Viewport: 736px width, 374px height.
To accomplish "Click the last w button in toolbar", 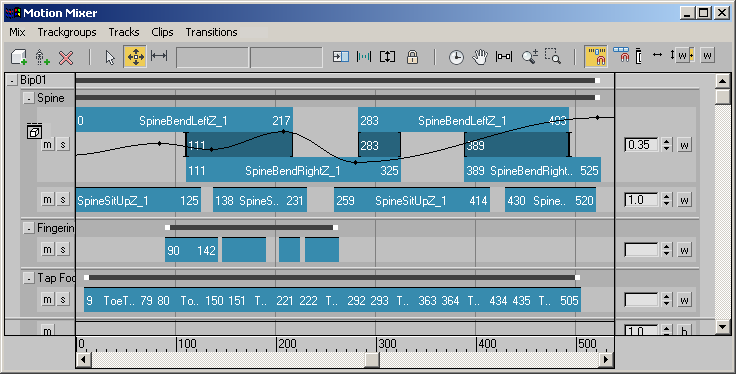I will [x=707, y=55].
